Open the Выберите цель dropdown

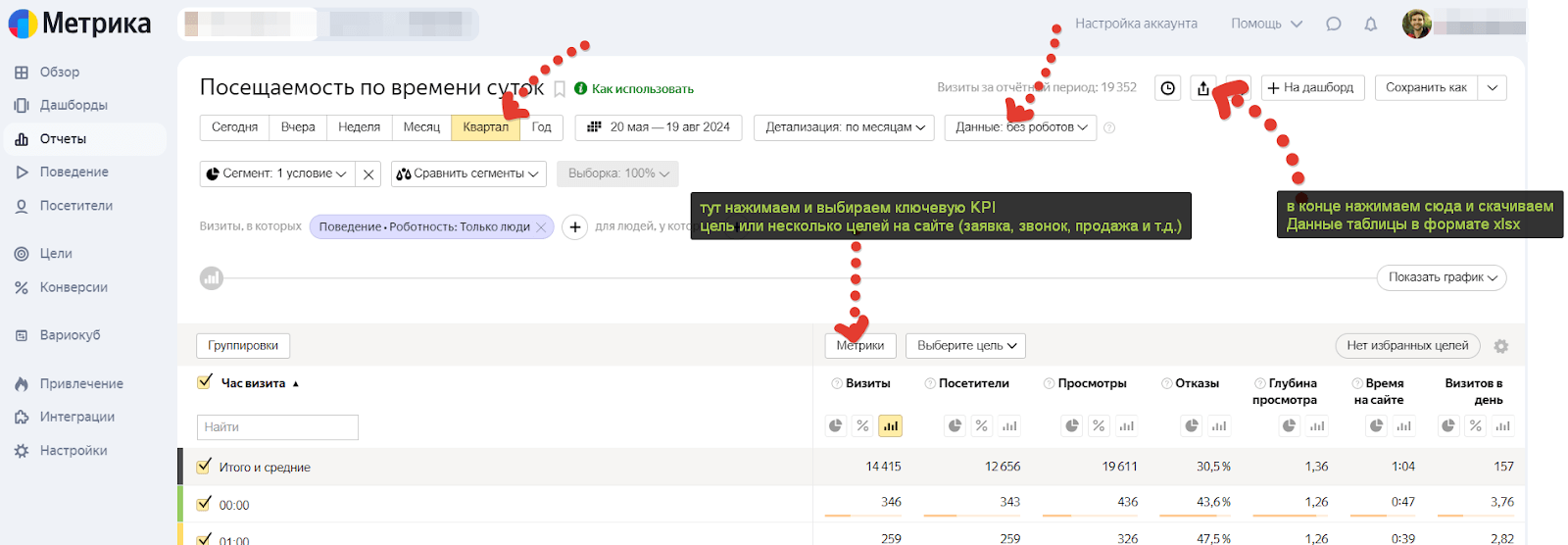tap(965, 345)
